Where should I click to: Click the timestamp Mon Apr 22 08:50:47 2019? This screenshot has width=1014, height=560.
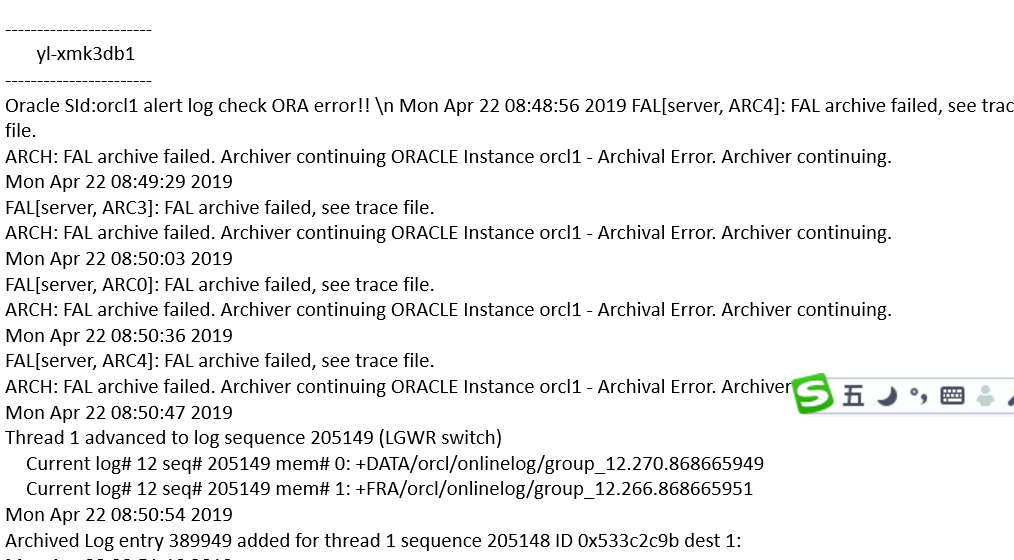pyautogui.click(x=119, y=413)
